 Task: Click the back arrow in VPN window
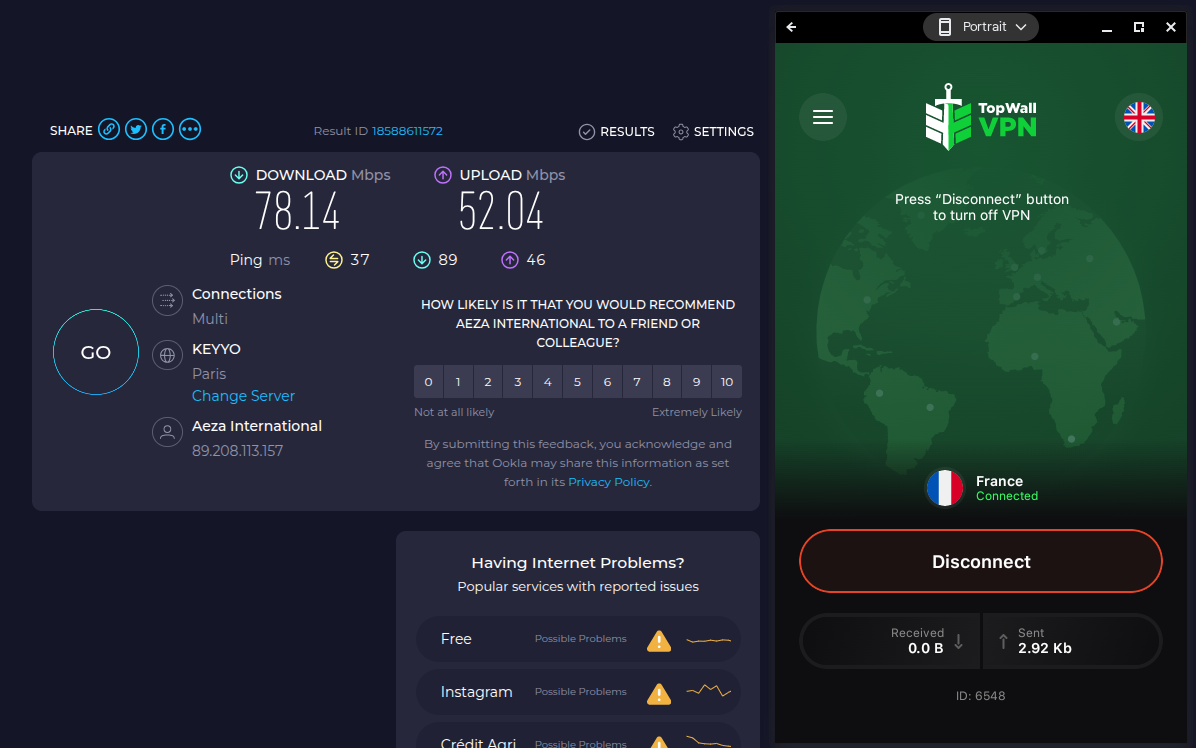792,27
